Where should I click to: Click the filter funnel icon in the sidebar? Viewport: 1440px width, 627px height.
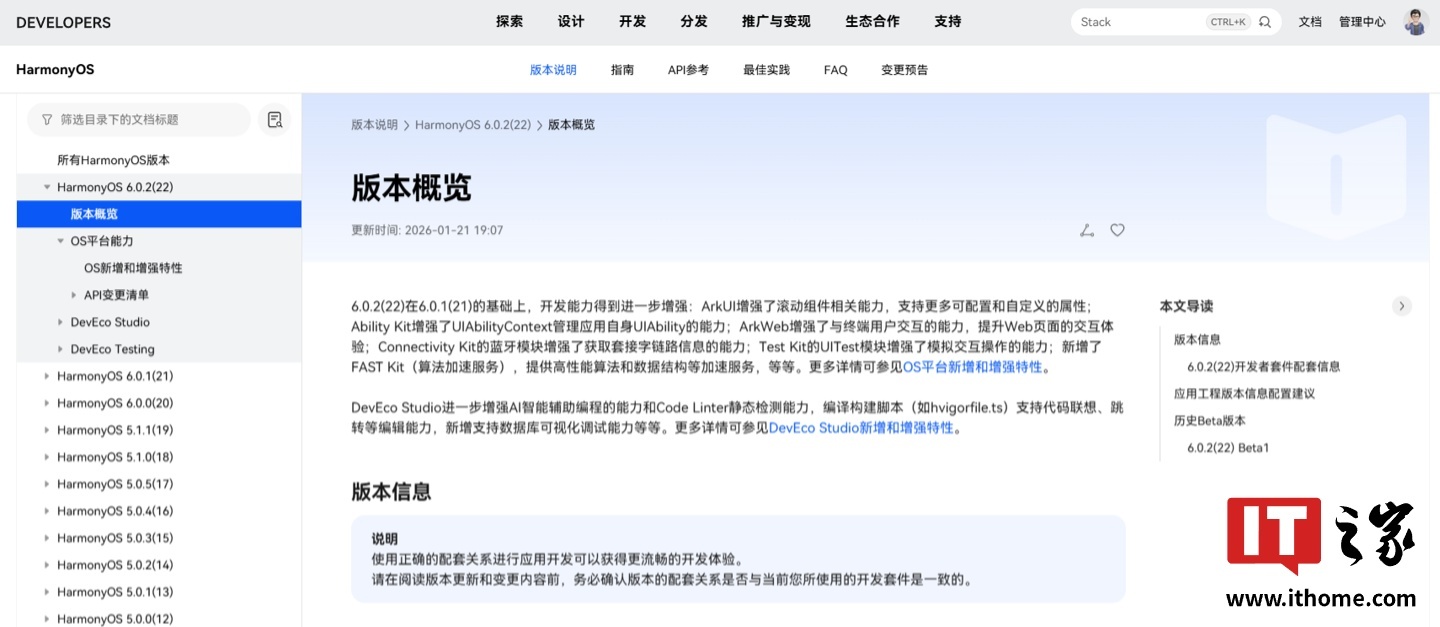click(x=47, y=120)
